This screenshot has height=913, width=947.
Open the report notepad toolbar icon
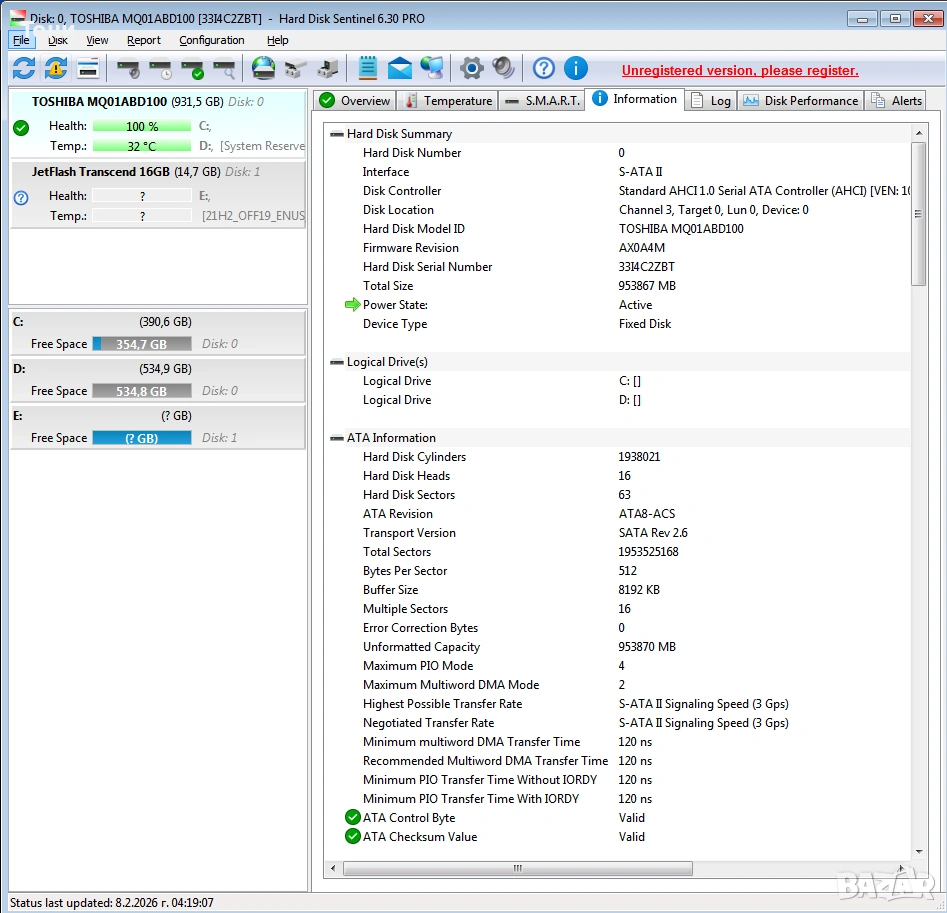[368, 68]
